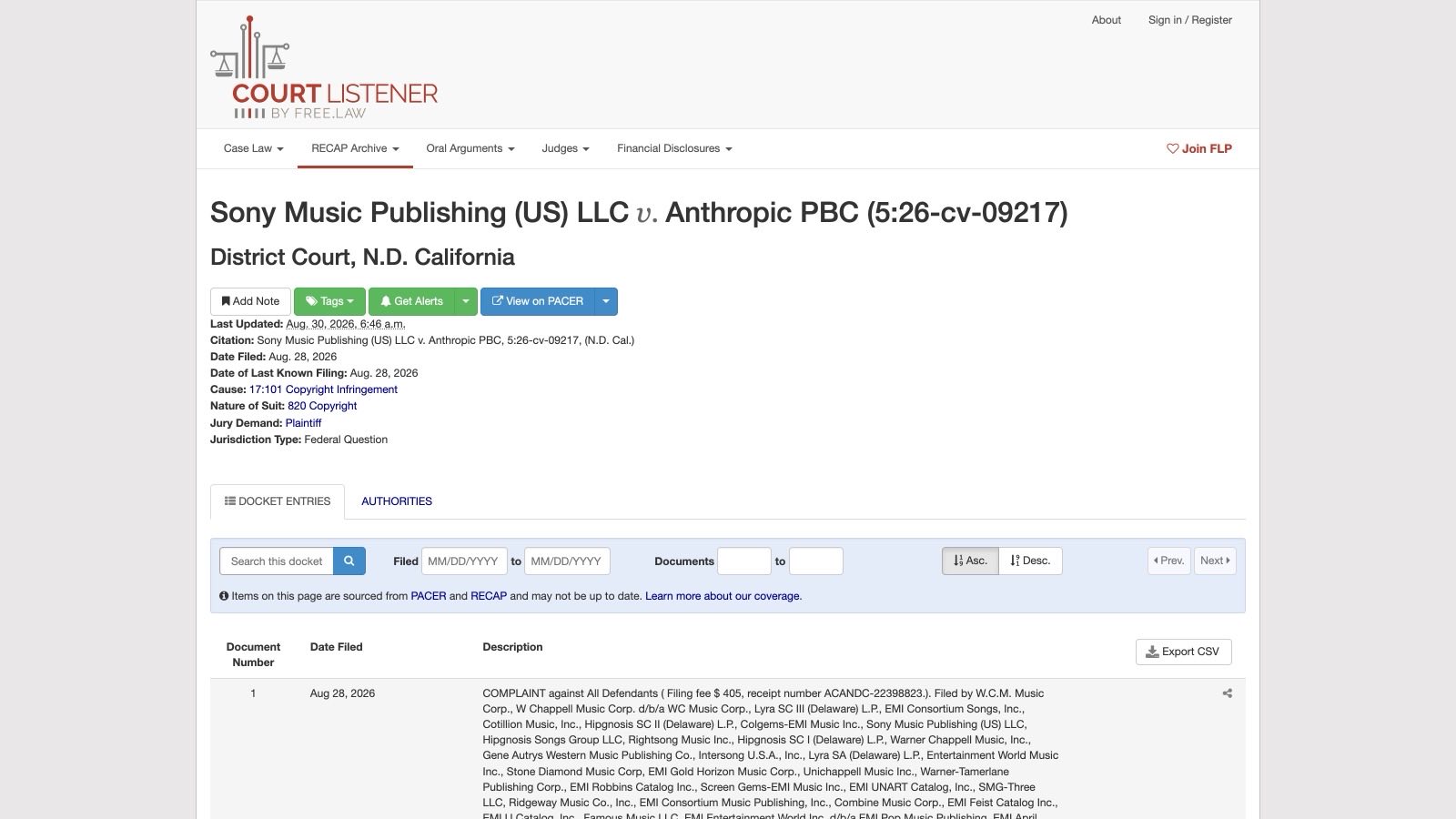Click document number 1 cell
Image resolution: width=1456 pixels, height=819 pixels.
click(x=253, y=693)
